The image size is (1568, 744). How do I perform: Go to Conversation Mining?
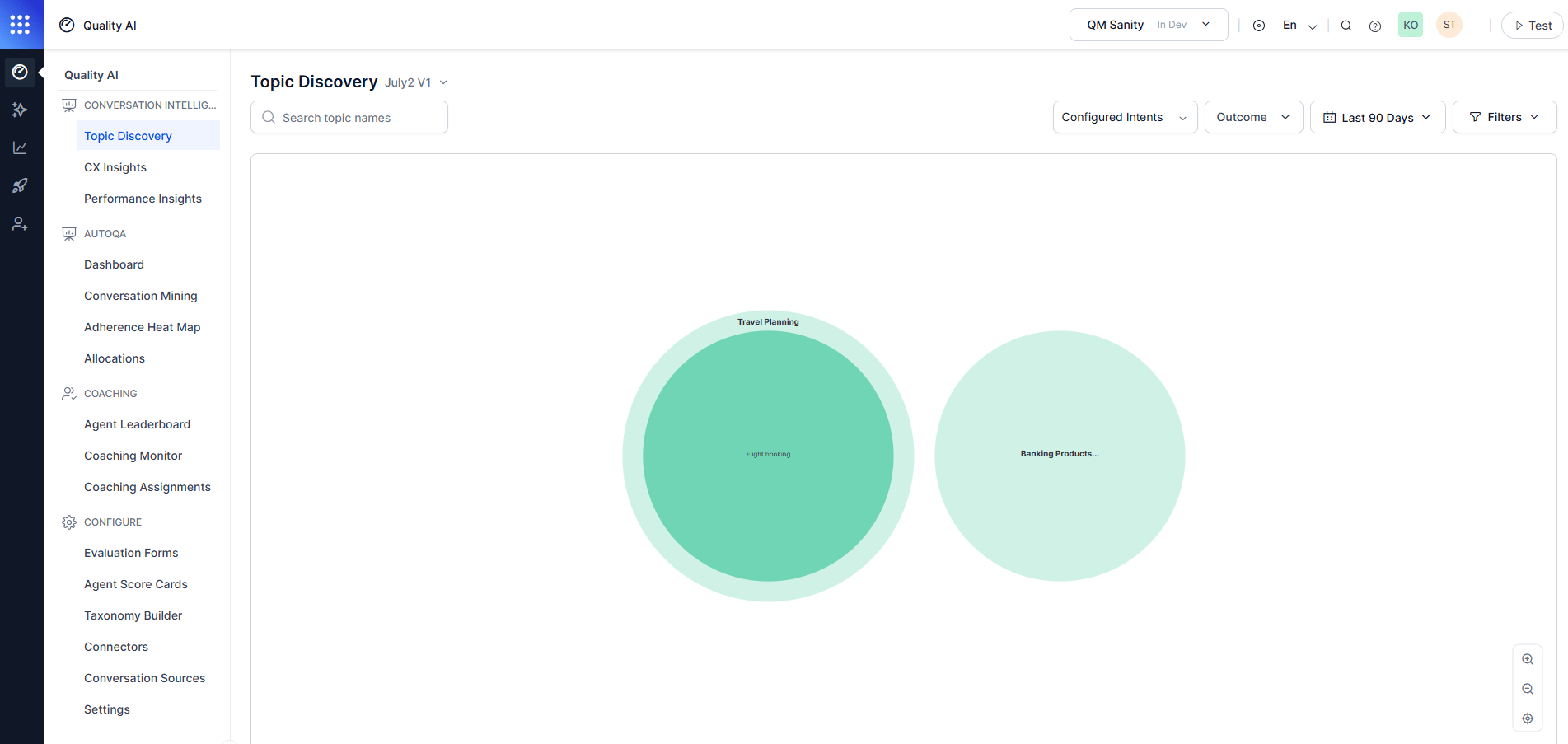(140, 296)
